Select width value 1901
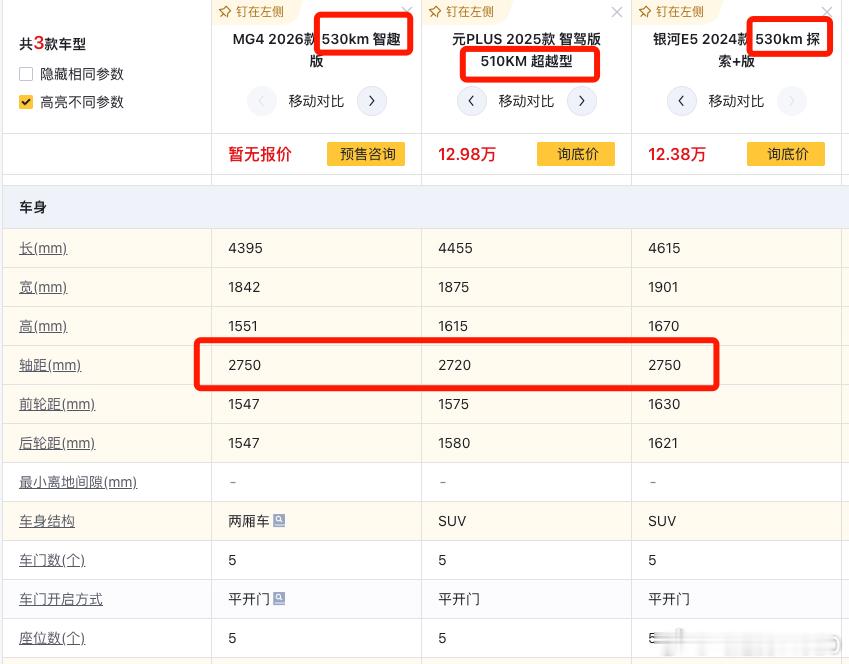The width and height of the screenshot is (849, 664). (x=663, y=288)
